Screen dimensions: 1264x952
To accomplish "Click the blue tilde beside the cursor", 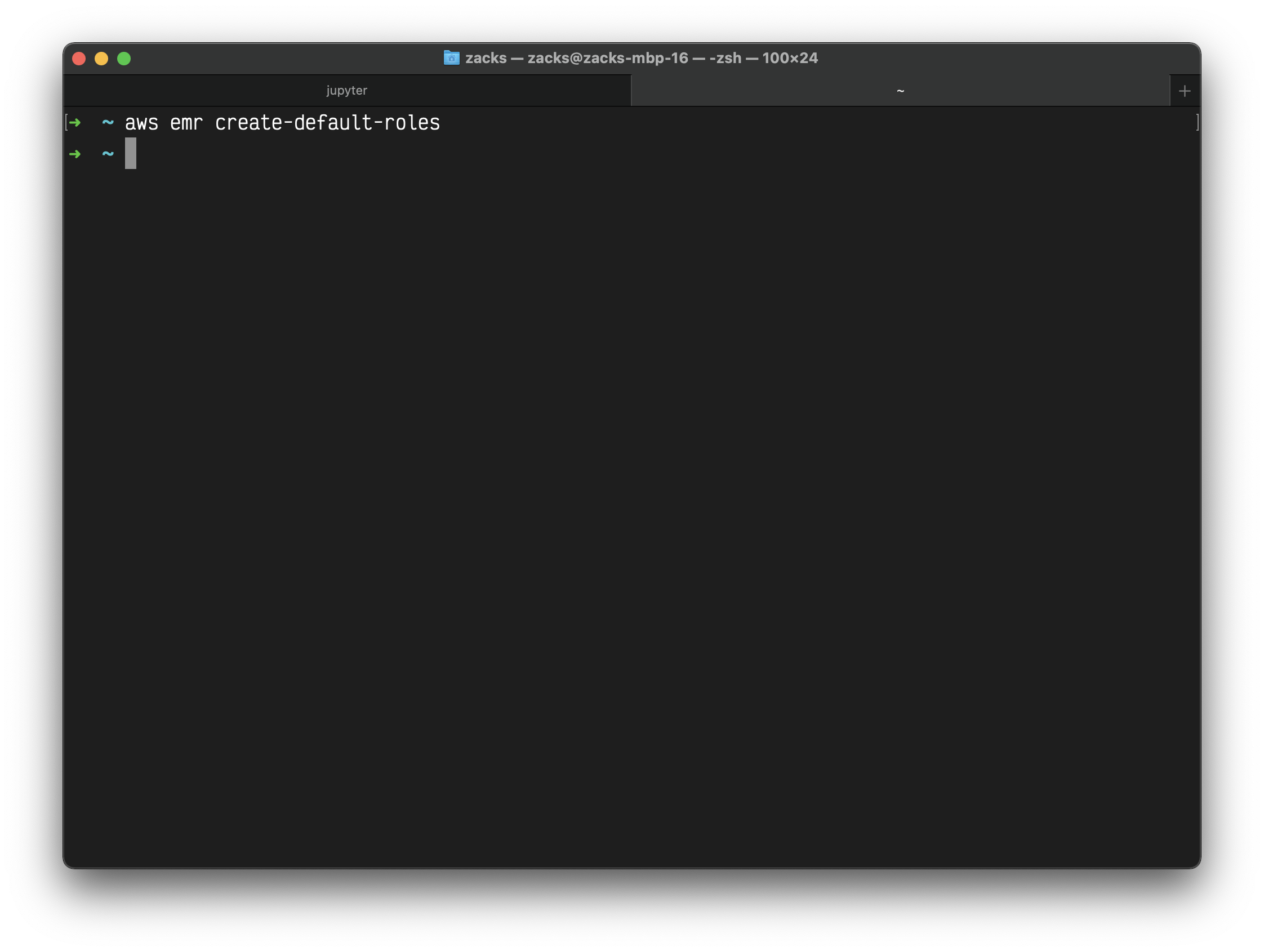I will (x=108, y=154).
